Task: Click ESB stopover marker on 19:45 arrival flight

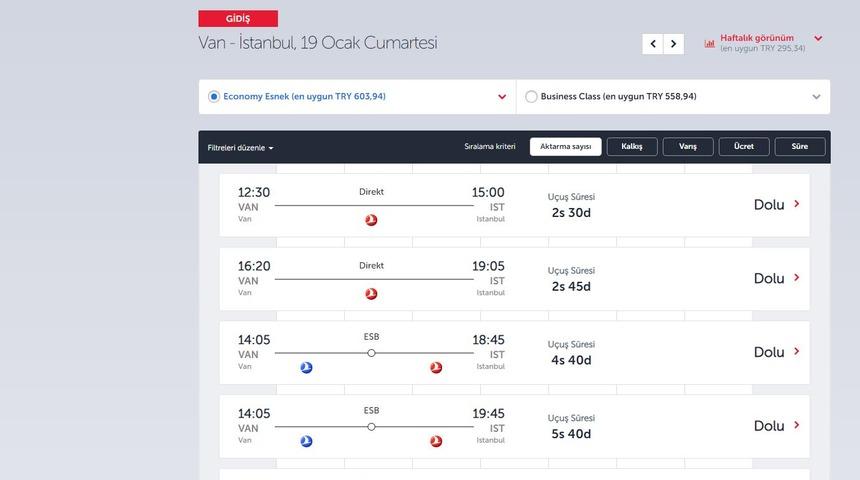Action: pos(371,427)
